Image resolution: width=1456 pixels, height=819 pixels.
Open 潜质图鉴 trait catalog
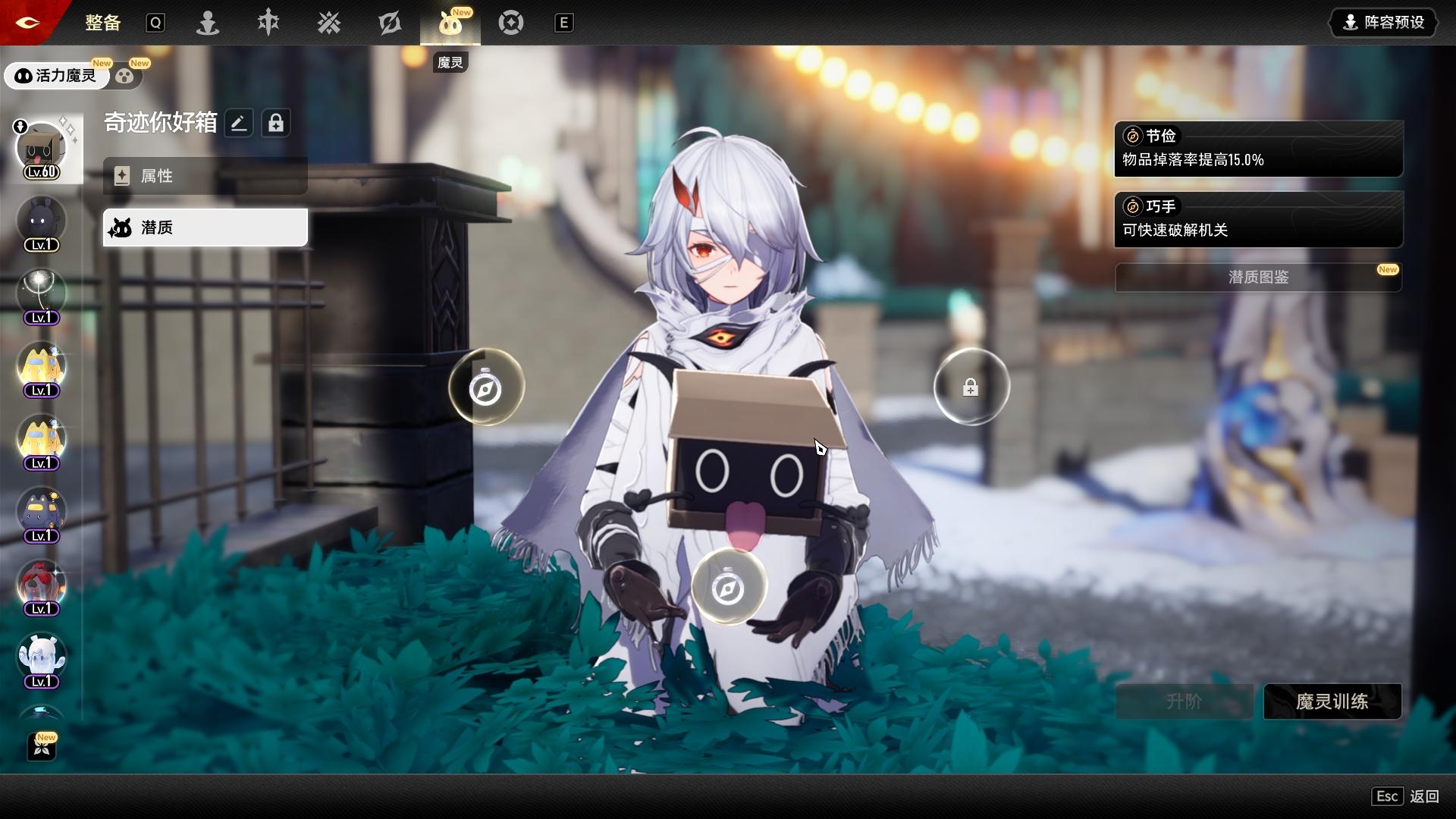(x=1258, y=278)
